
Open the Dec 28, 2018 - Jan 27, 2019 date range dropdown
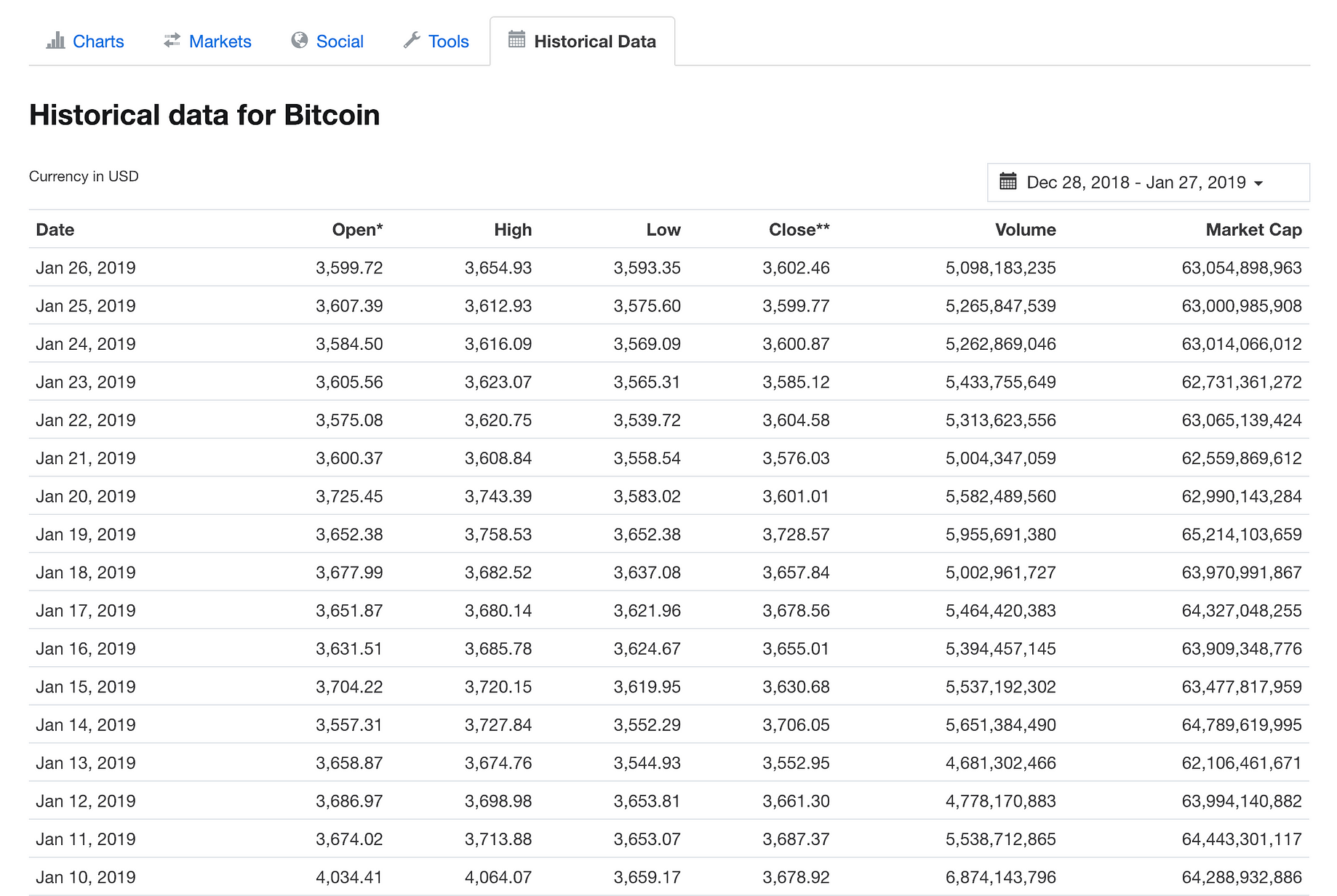coord(1148,183)
